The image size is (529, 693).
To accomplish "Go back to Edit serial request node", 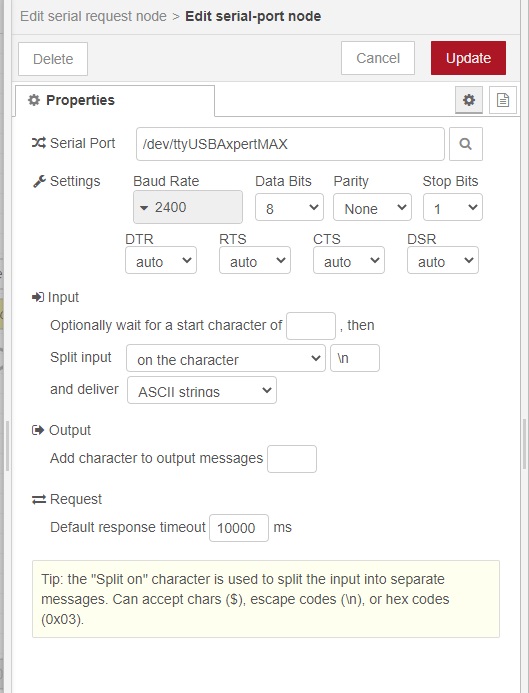I will point(93,16).
